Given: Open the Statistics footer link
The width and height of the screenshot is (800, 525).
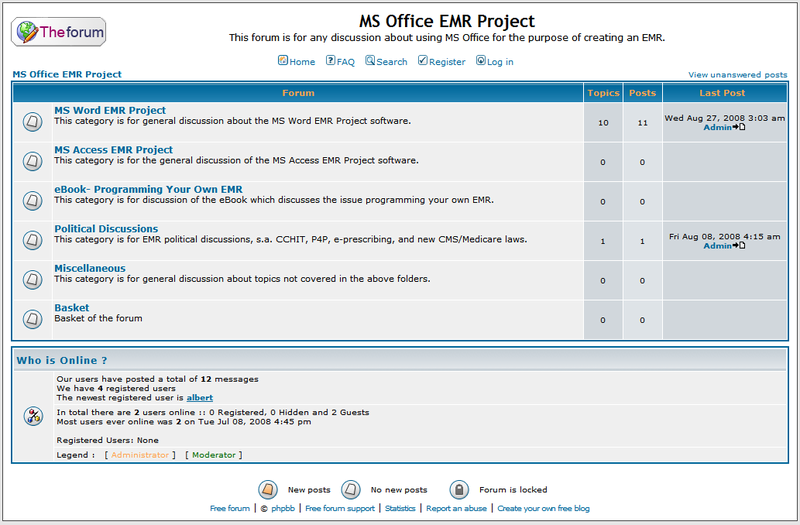Looking at the screenshot, I should click(400, 508).
